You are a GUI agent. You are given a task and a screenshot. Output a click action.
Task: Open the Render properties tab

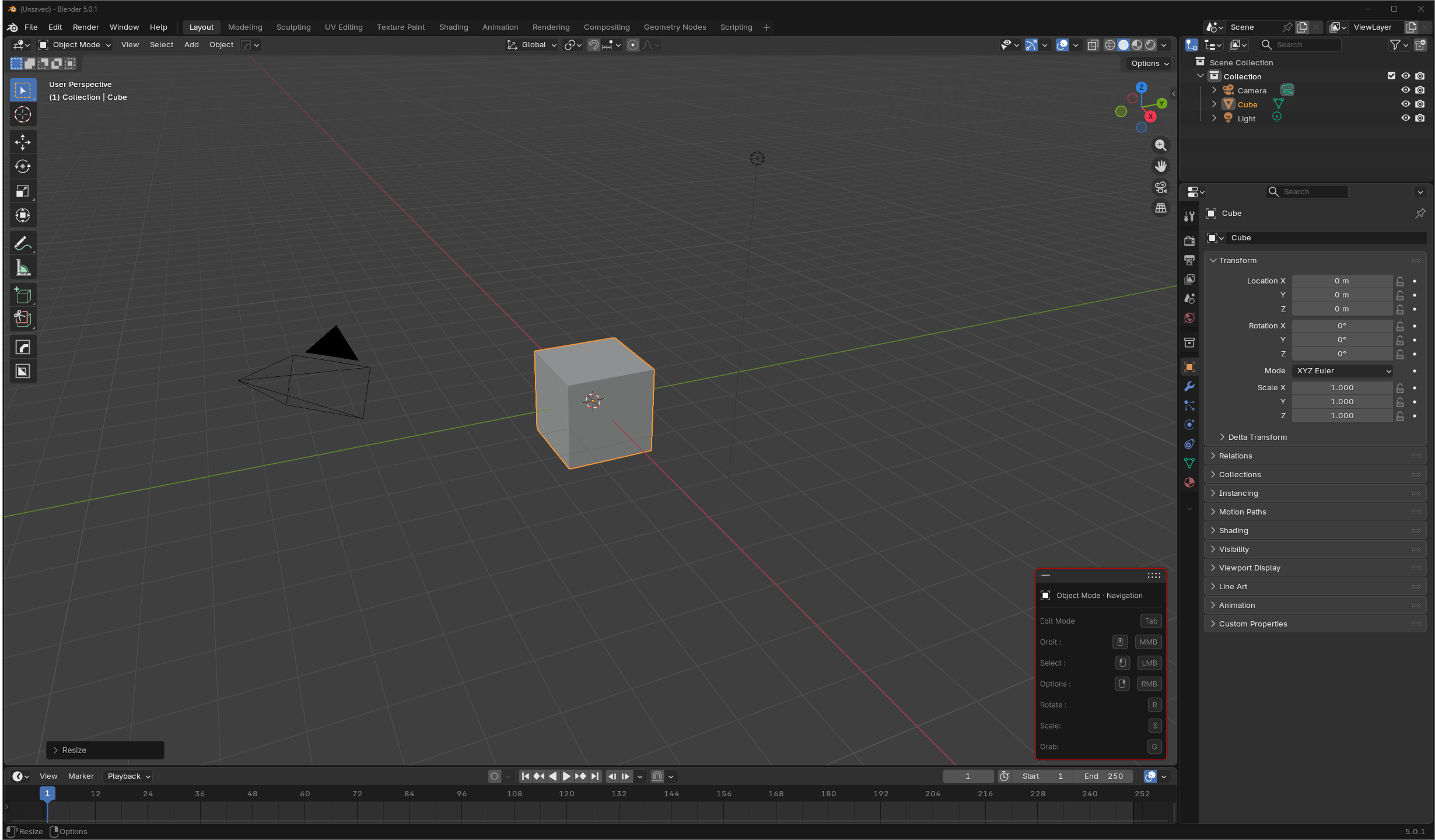tap(1189, 241)
